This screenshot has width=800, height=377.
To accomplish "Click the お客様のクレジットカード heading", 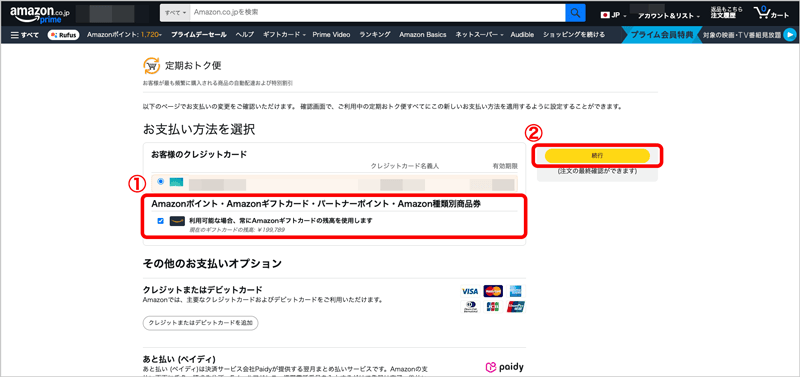I will (x=199, y=154).
